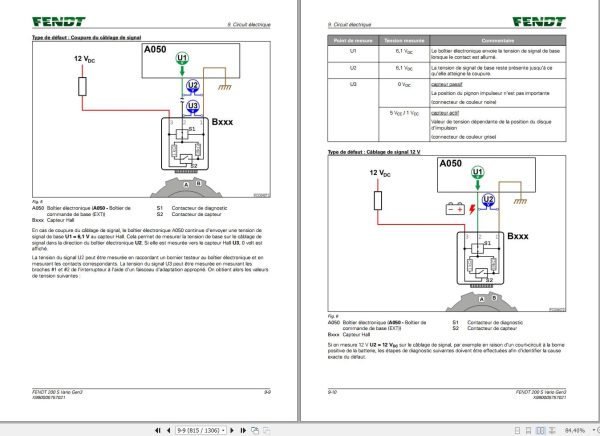Click the A050 label in right diagram
600x436 pixels.
[450, 163]
